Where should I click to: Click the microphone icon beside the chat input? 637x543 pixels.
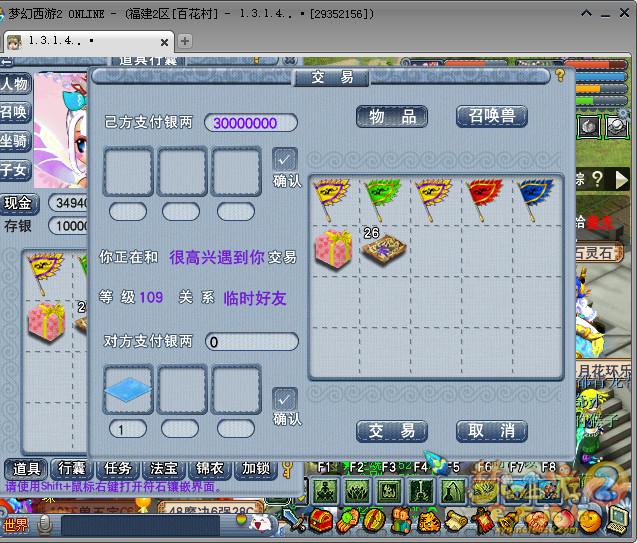pyautogui.click(x=45, y=525)
